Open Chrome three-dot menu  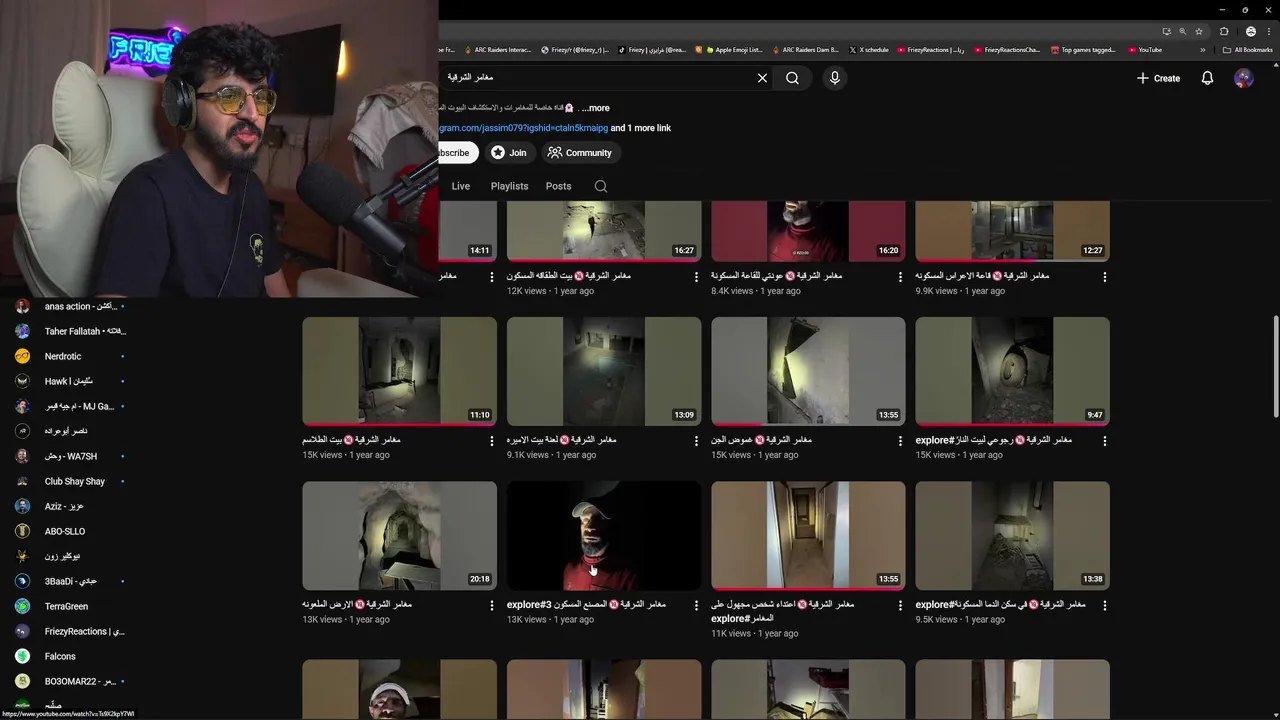(1267, 31)
